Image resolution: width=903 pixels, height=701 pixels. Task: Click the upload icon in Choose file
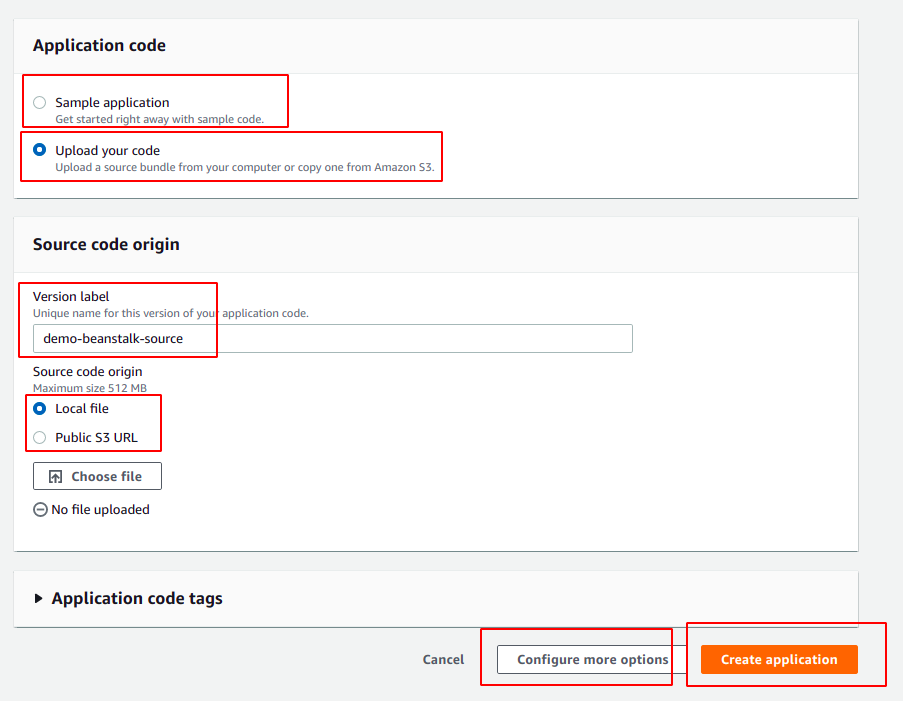pyautogui.click(x=55, y=477)
